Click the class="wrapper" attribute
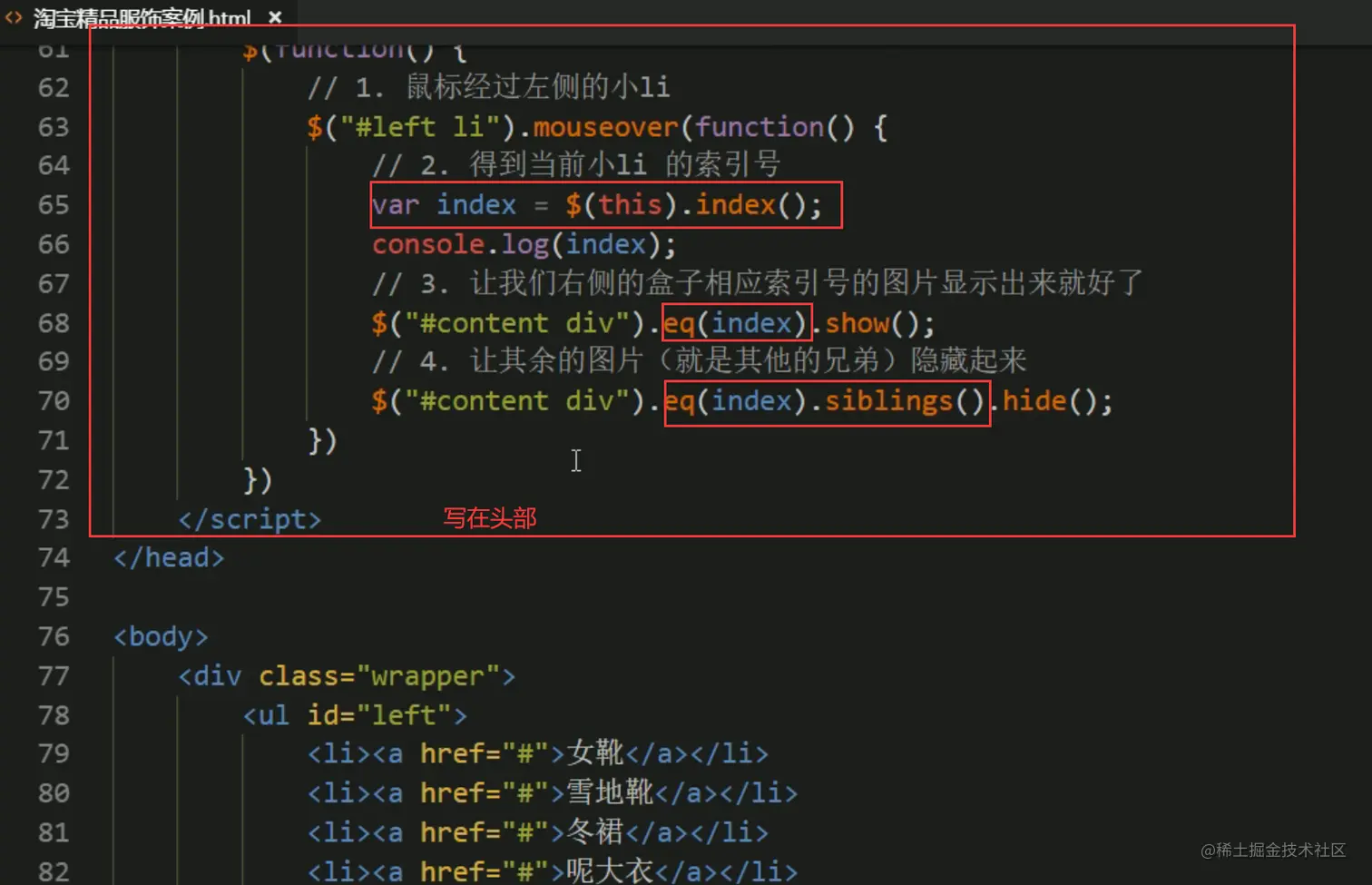Screen dimensions: 1372x885 click(x=379, y=676)
